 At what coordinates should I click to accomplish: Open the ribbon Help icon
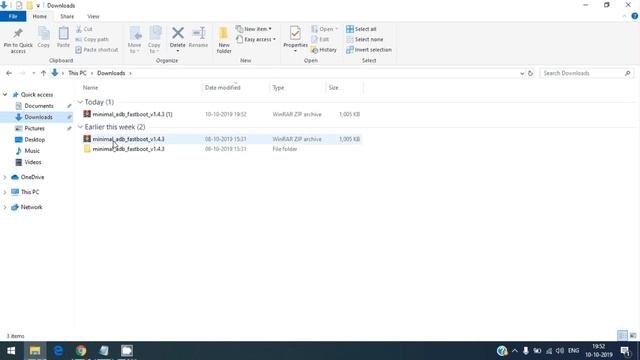[x=634, y=16]
